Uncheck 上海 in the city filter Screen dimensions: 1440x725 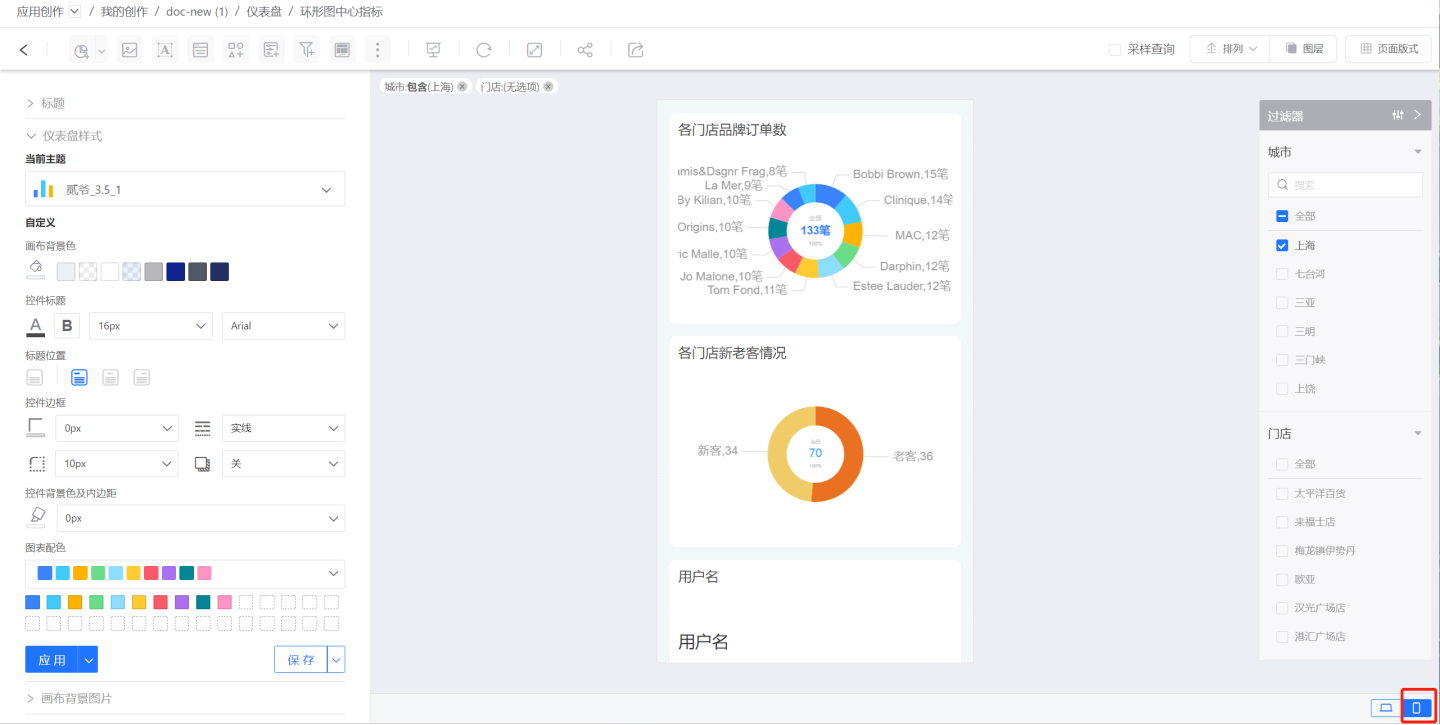(x=1282, y=245)
